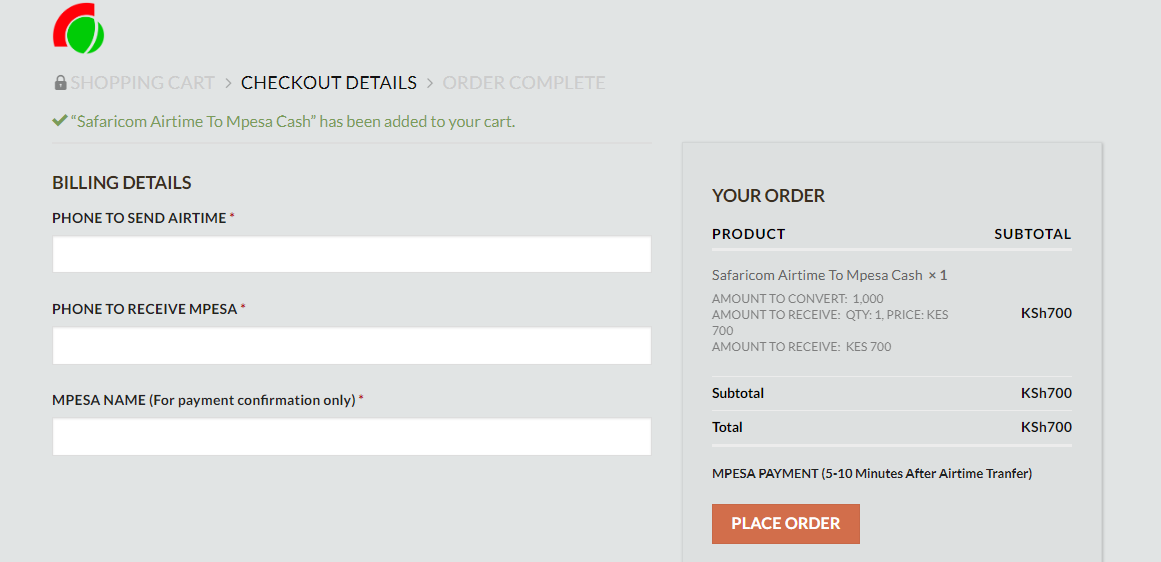1161x562 pixels.
Task: Click the Phone To Send Airtime label
Action: (139, 218)
